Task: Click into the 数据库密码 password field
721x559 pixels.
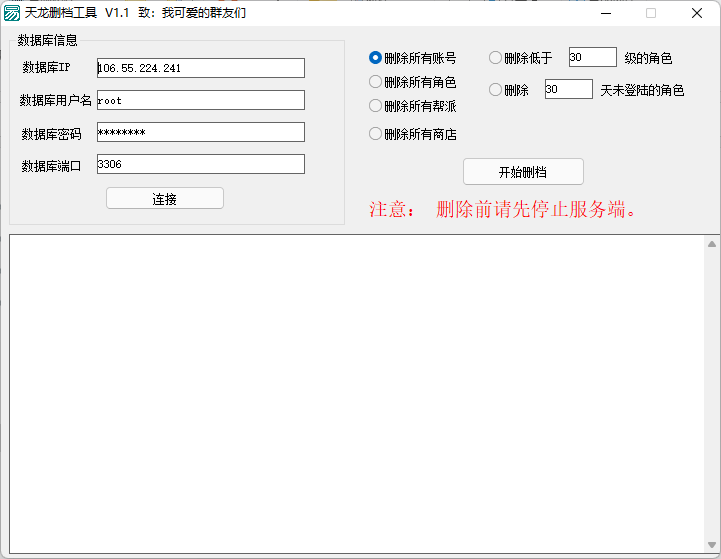Action: (200, 132)
